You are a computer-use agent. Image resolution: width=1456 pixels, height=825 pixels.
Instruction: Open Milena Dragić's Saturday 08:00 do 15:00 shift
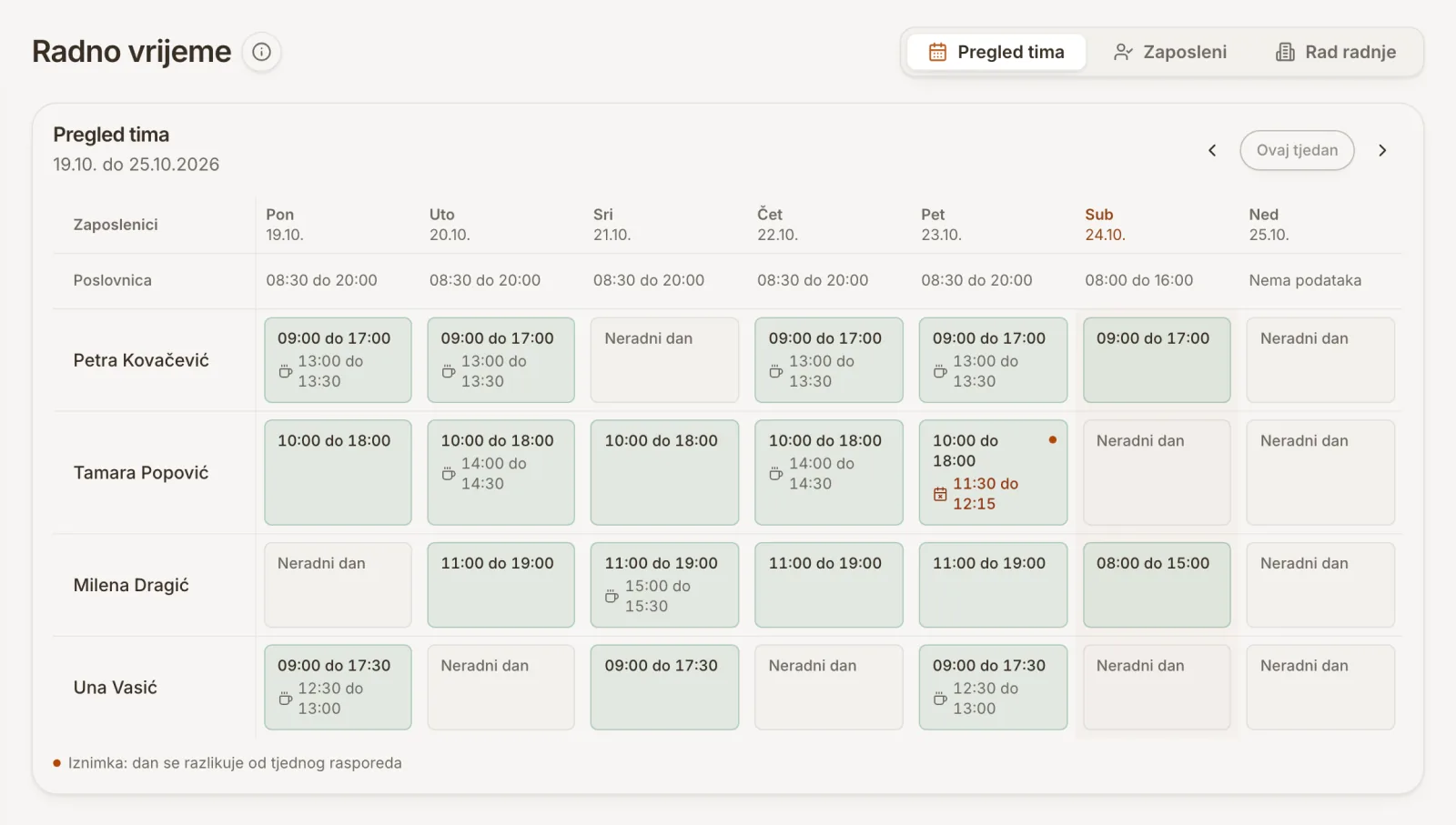pos(1157,585)
